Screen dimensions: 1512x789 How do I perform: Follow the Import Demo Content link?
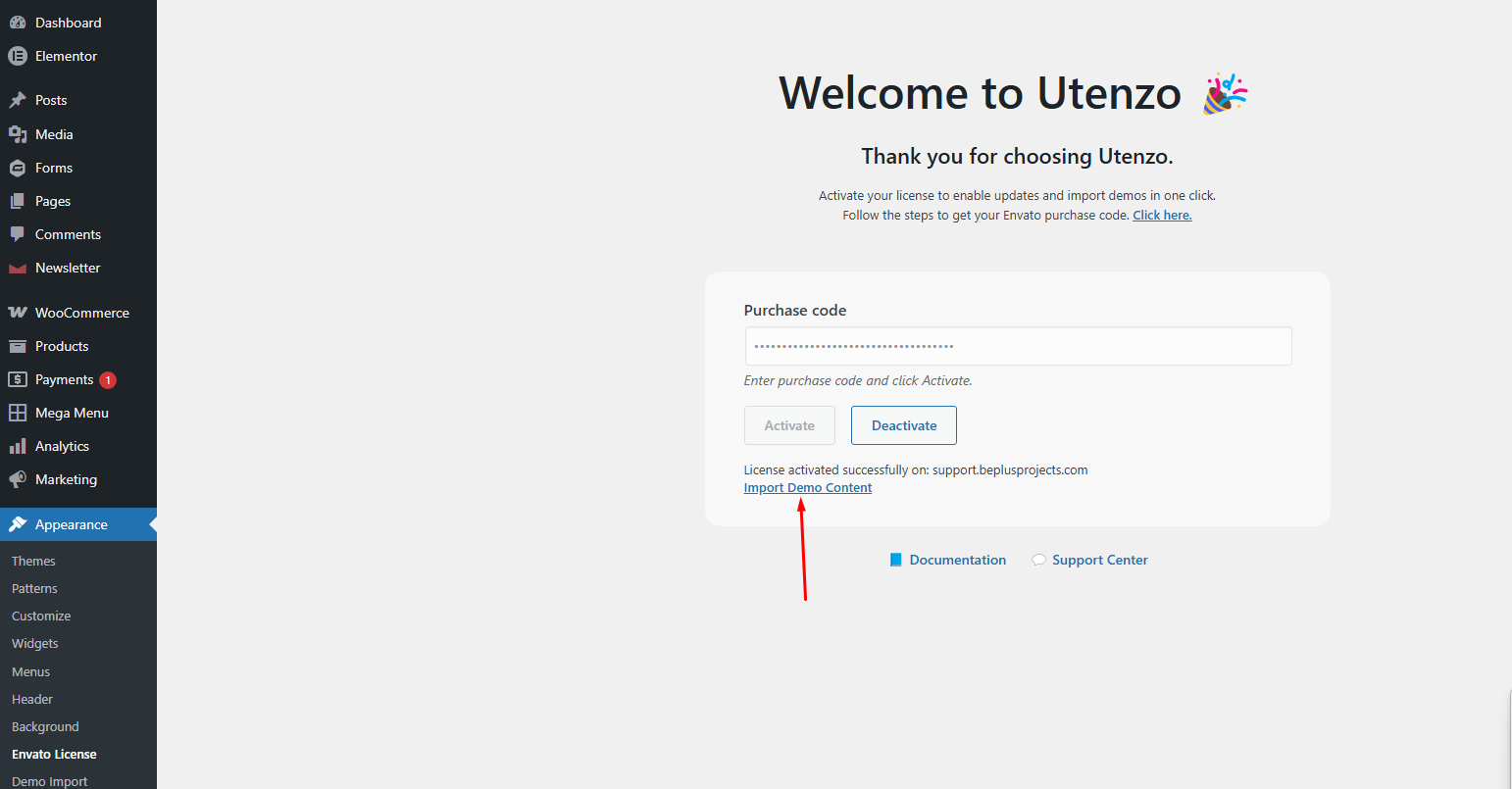point(807,487)
